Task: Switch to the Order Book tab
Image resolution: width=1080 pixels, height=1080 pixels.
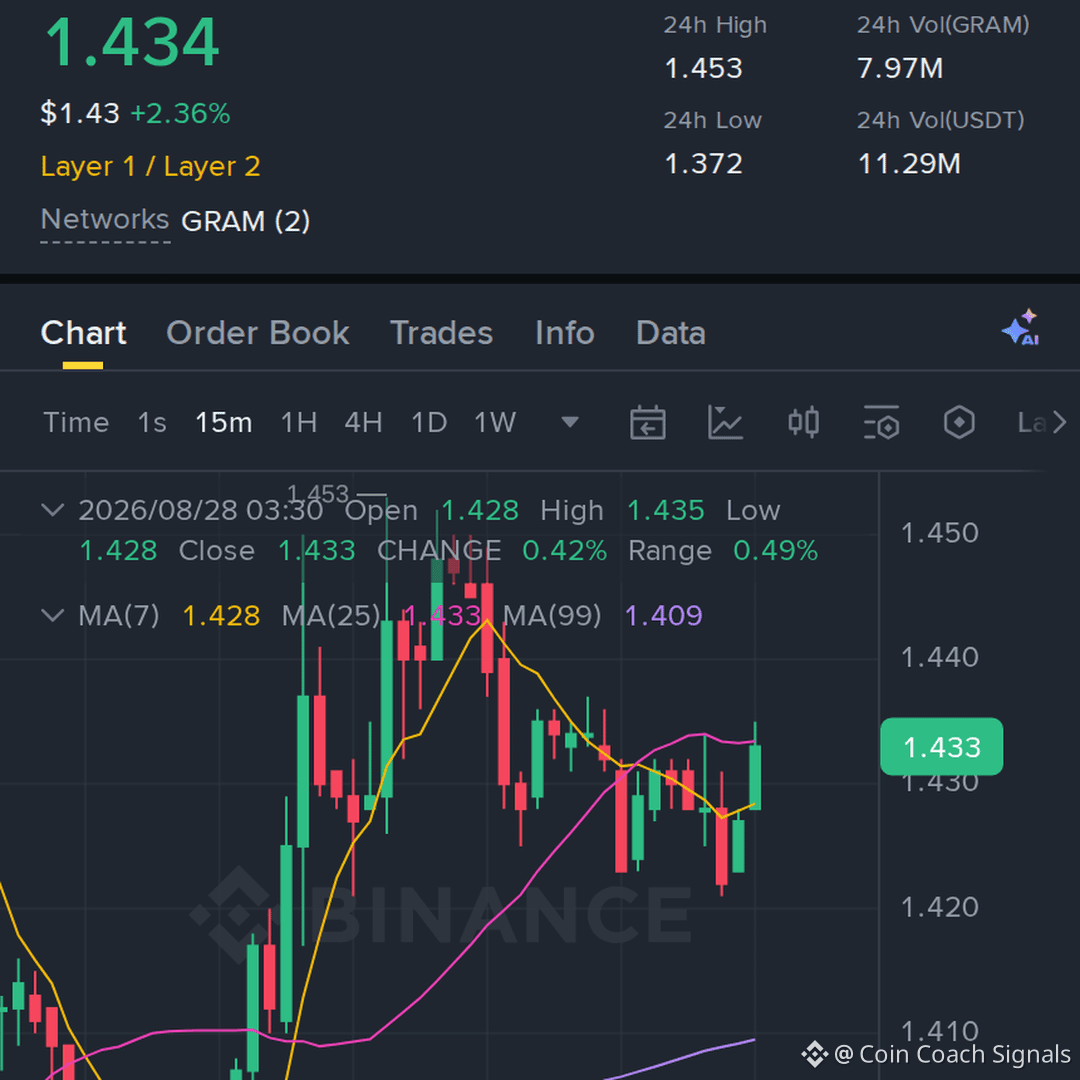Action: click(258, 333)
